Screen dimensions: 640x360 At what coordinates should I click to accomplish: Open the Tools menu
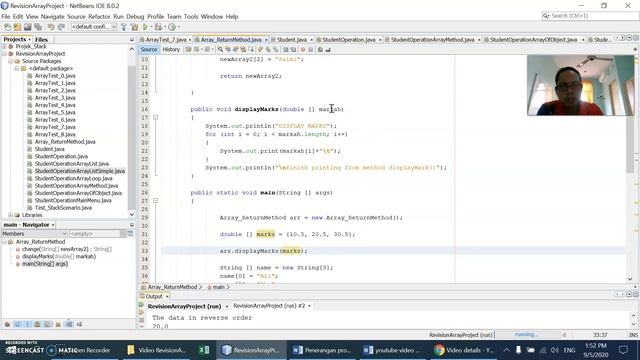click(191, 17)
